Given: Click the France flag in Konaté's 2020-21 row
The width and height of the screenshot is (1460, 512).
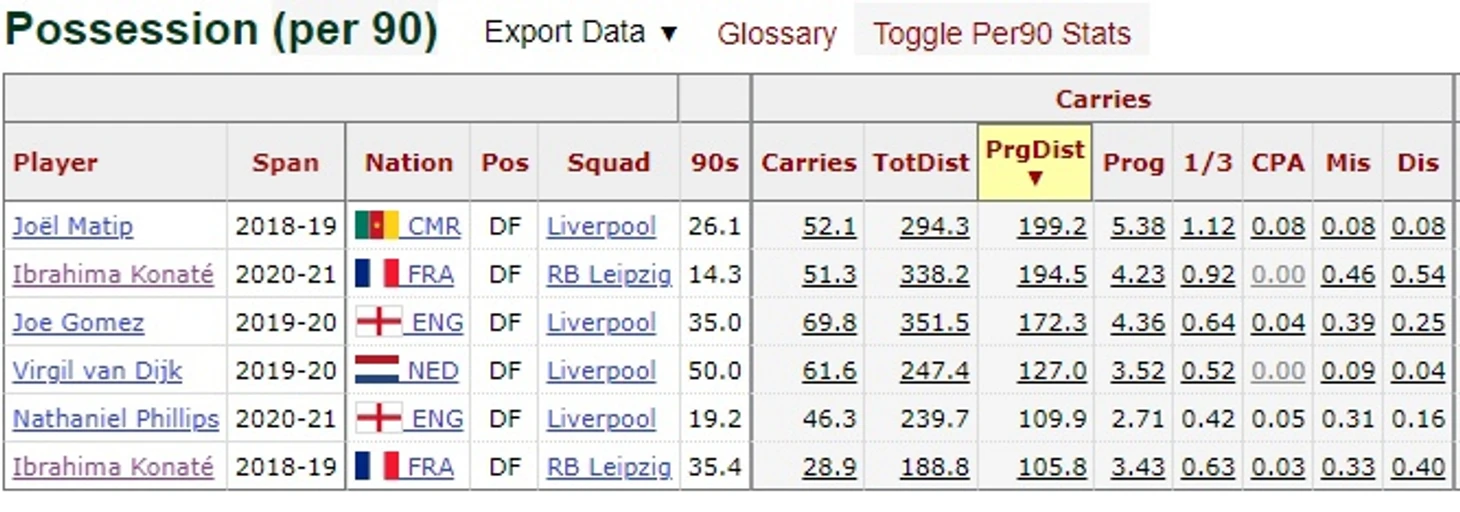Looking at the screenshot, I should point(377,274).
